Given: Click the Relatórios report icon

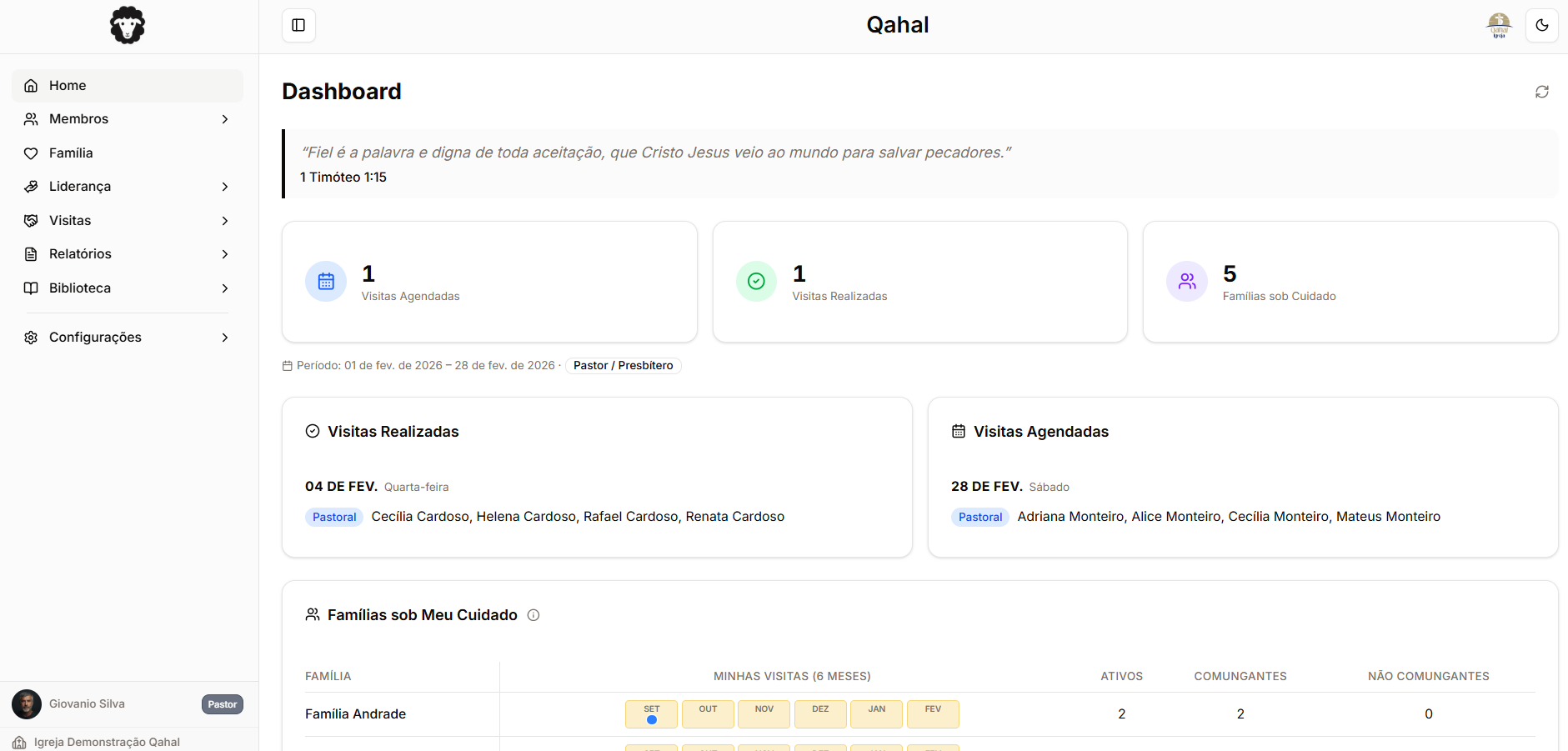Looking at the screenshot, I should [30, 253].
